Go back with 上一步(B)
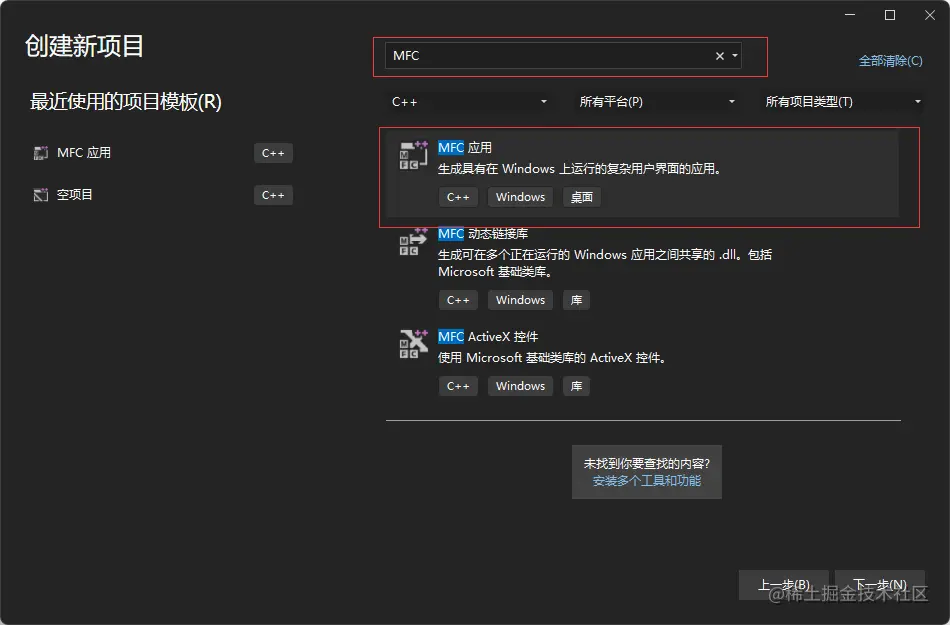Image resolution: width=950 pixels, height=625 pixels. [783, 584]
